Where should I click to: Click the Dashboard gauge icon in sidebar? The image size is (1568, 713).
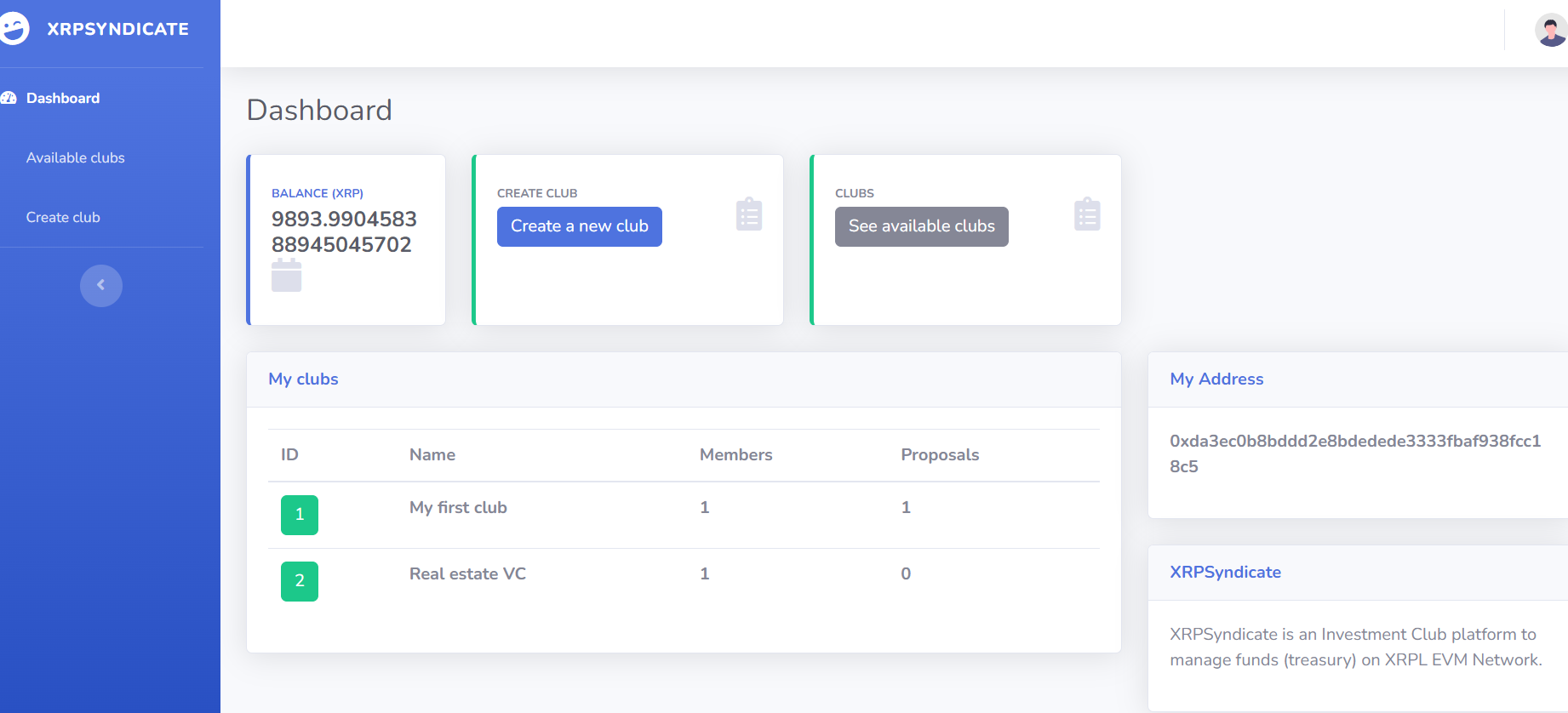pyautogui.click(x=9, y=98)
